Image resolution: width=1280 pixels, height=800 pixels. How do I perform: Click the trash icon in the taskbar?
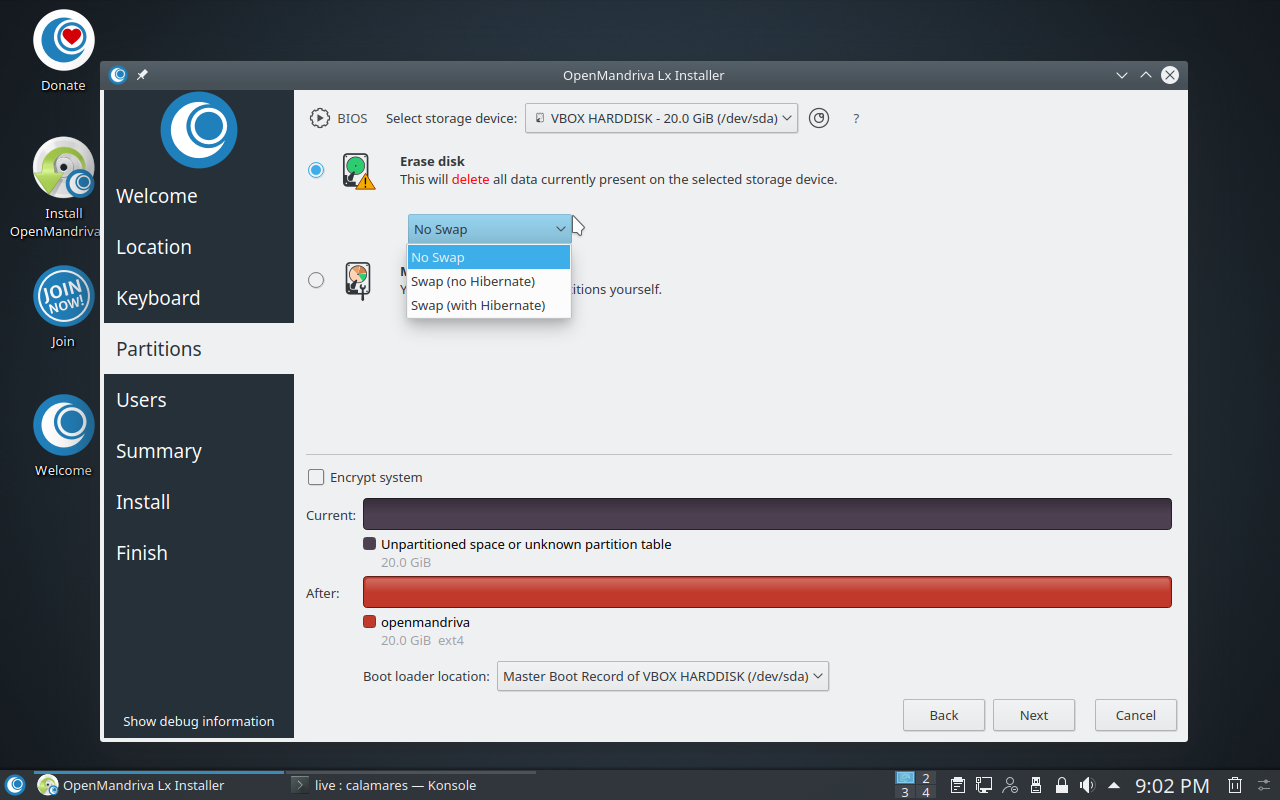point(1235,785)
